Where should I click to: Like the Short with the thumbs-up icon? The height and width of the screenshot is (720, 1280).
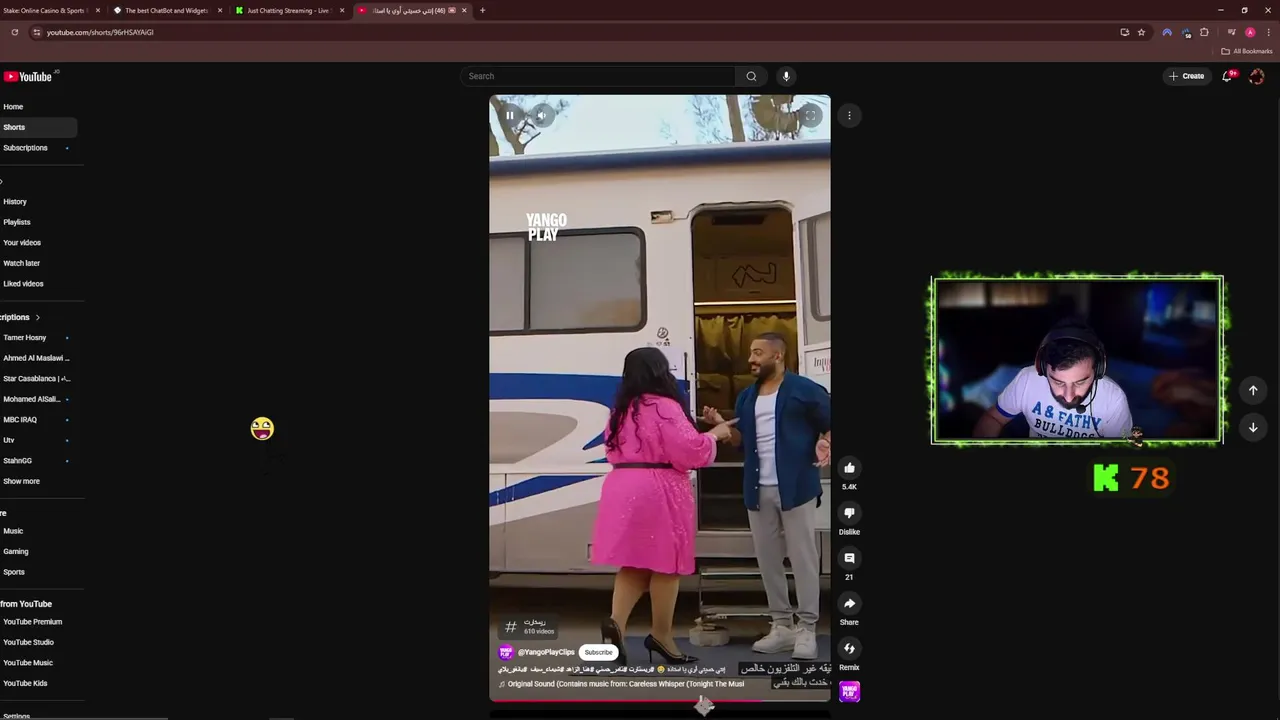(849, 467)
